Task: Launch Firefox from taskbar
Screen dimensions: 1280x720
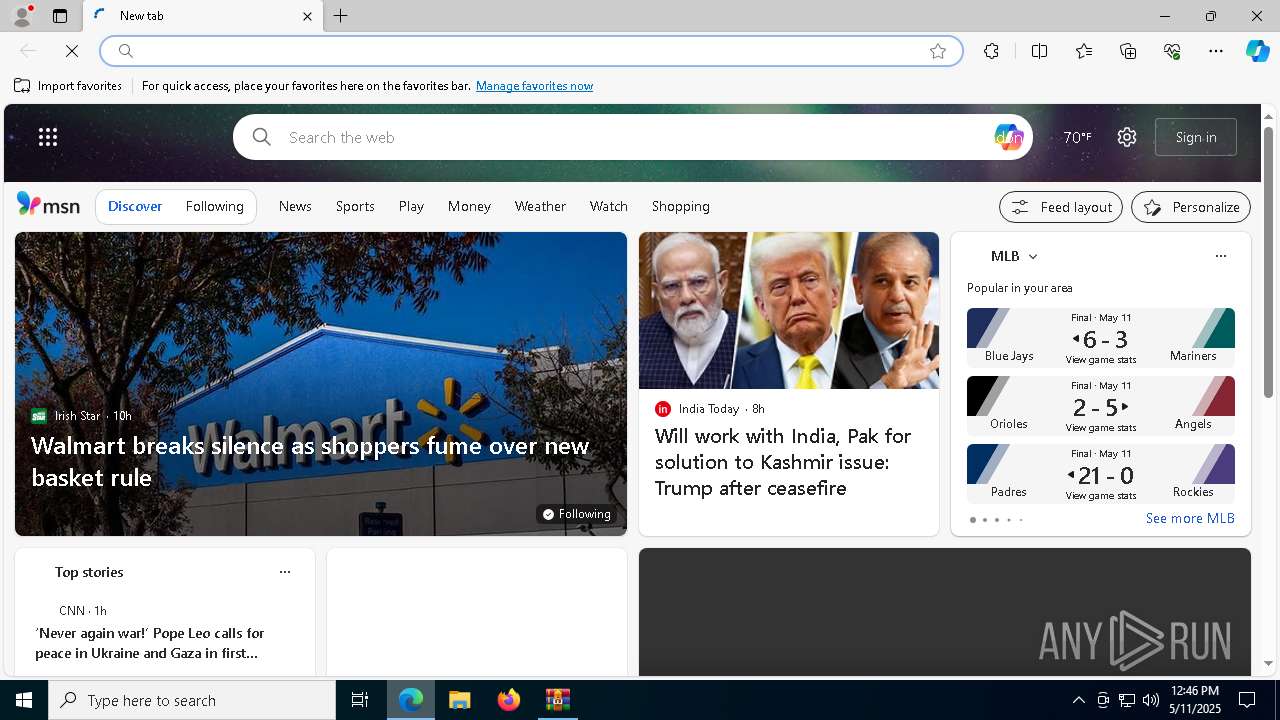Action: (508, 700)
